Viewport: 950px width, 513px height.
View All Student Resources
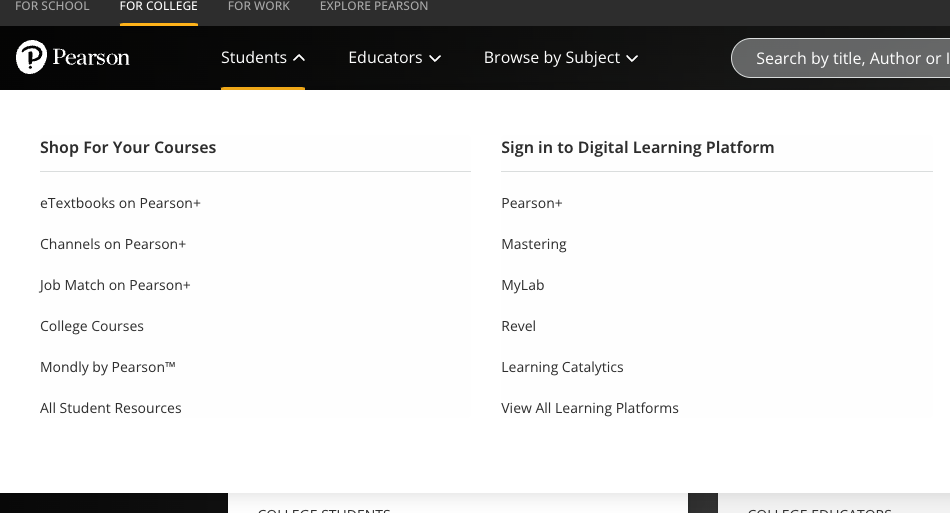pyautogui.click(x=111, y=408)
